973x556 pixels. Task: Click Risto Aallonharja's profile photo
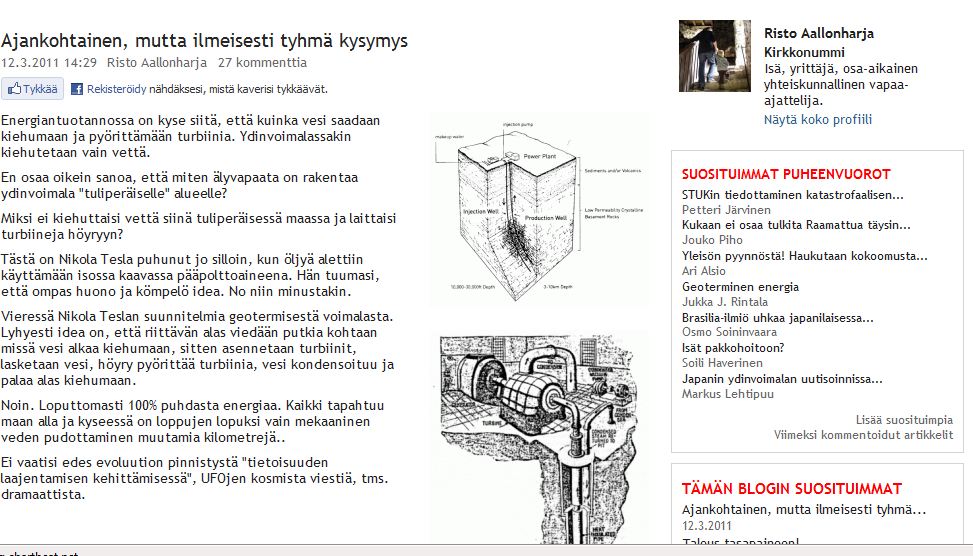[x=714, y=56]
